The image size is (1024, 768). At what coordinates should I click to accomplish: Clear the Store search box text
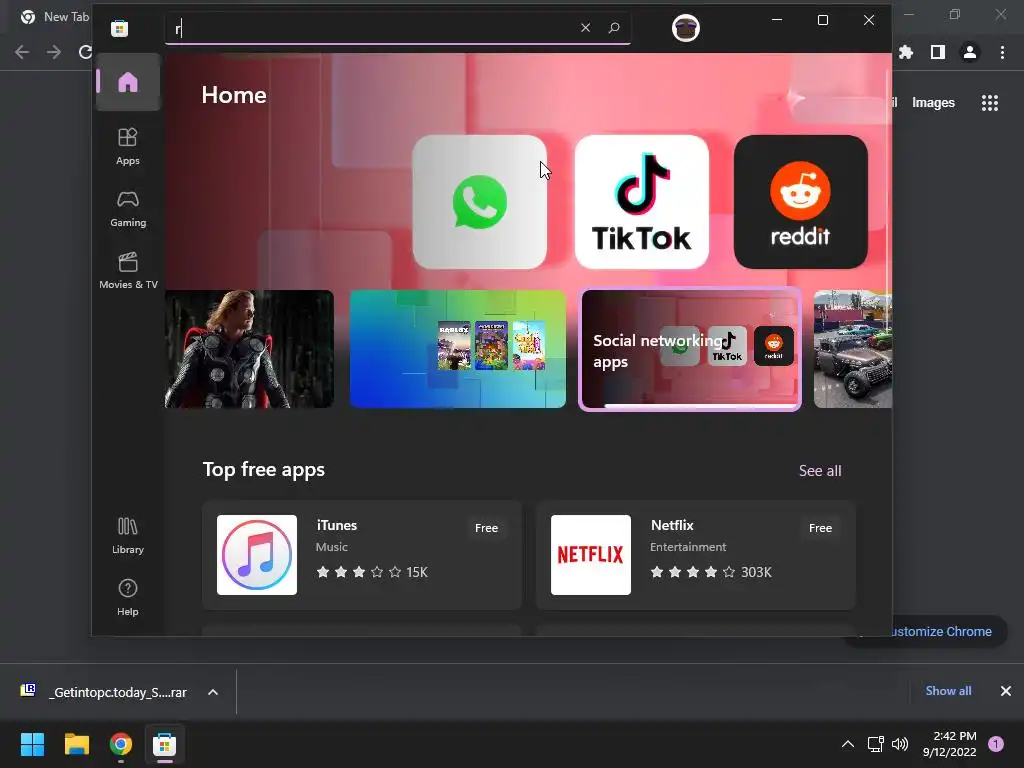click(585, 27)
